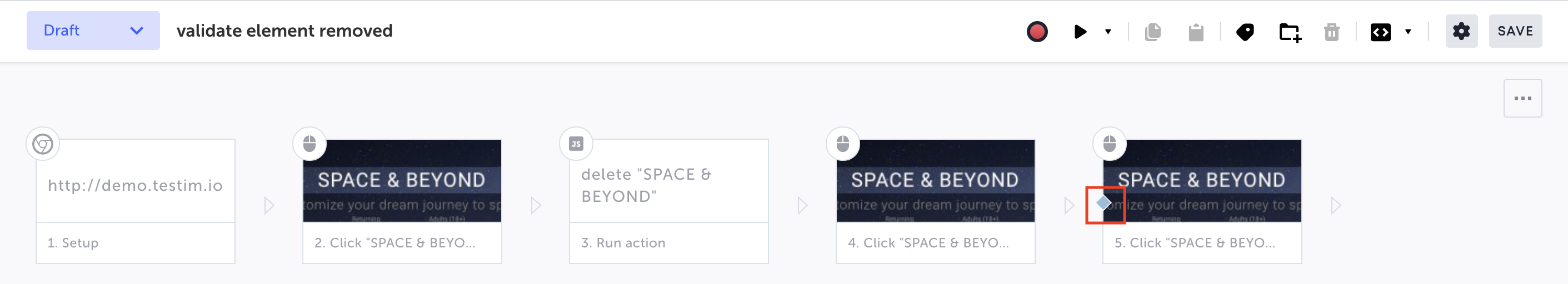
Task: Run the test with the play button
Action: [1080, 31]
